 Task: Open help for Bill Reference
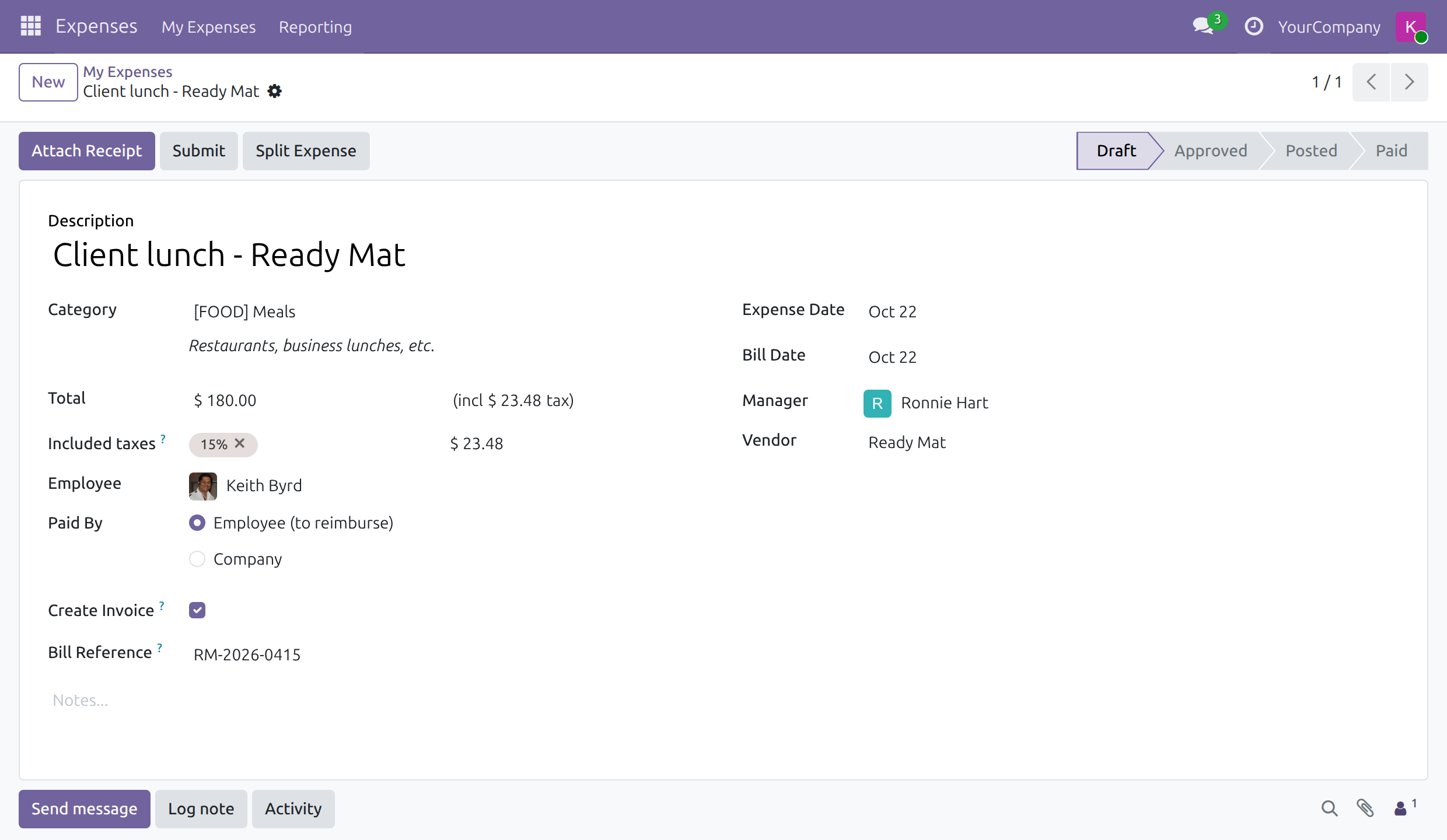coord(159,647)
